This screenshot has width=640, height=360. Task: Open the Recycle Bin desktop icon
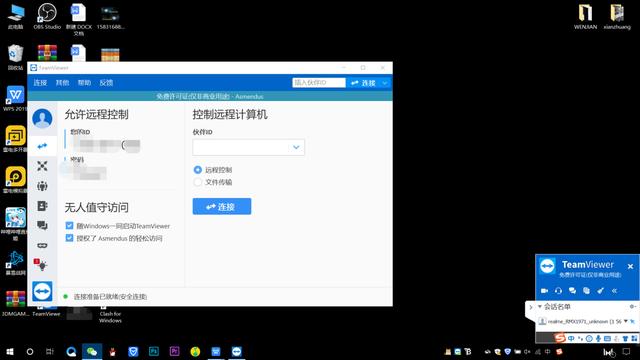16,57
